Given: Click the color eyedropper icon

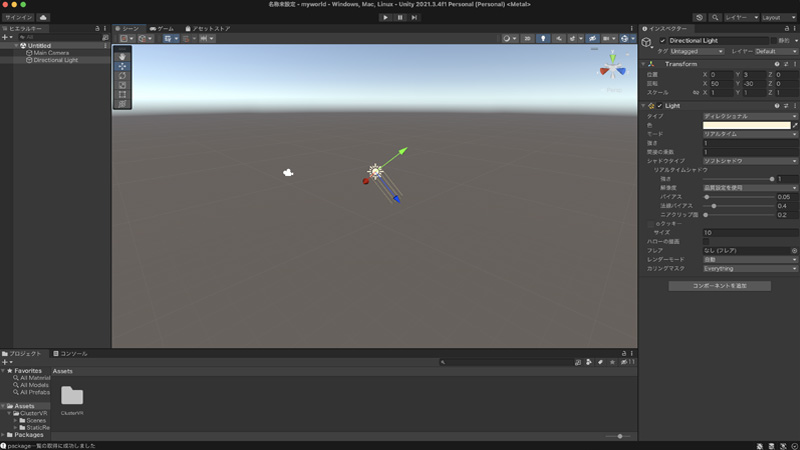Looking at the screenshot, I should [x=795, y=125].
